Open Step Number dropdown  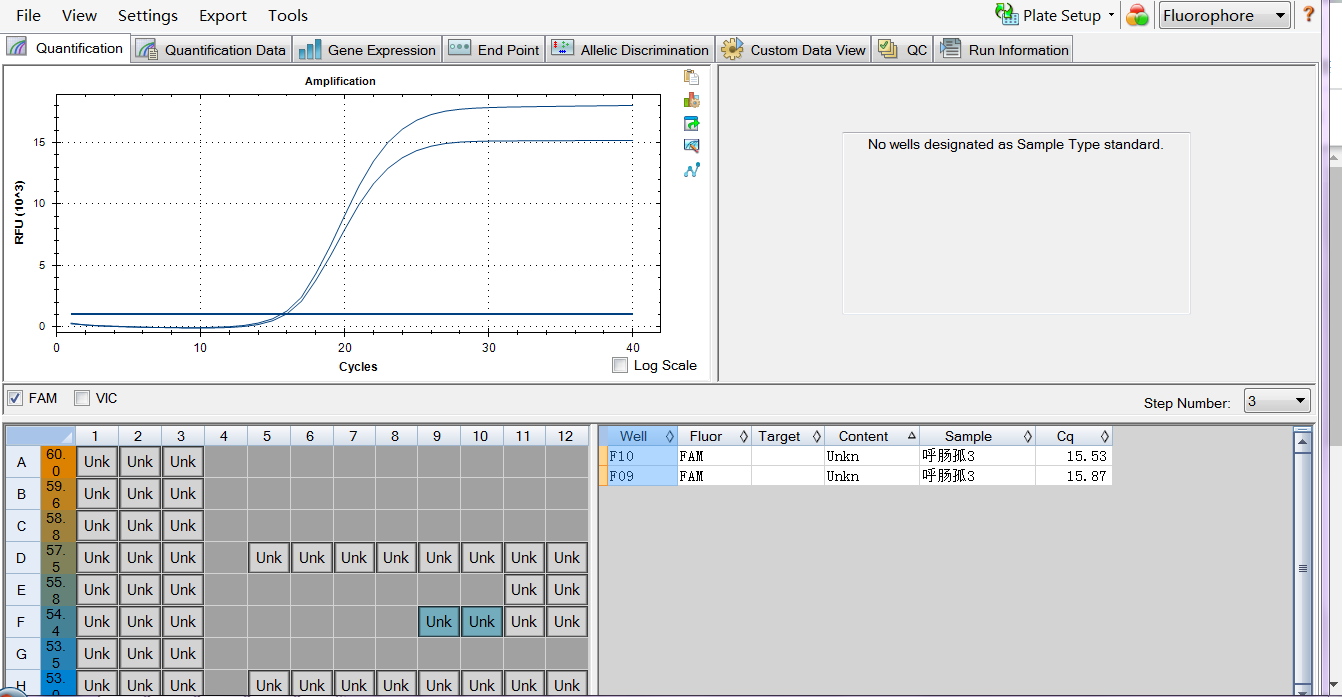coord(1277,401)
